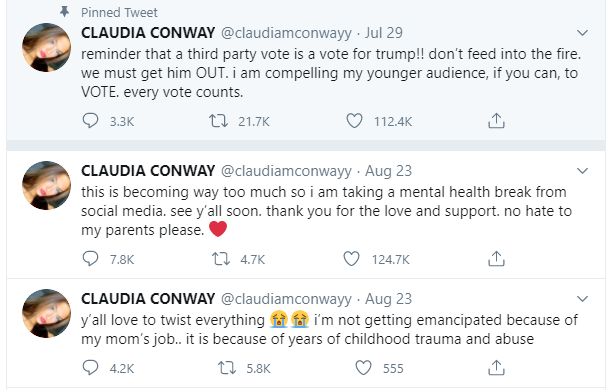Viewport: 612px width, 390px height.
Task: Open the pinned tweet's chevron menu
Action: (x=582, y=33)
